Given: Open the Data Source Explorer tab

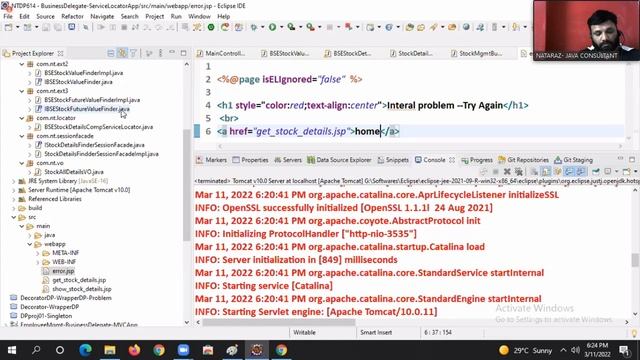Looking at the screenshot, I should [x=339, y=160].
